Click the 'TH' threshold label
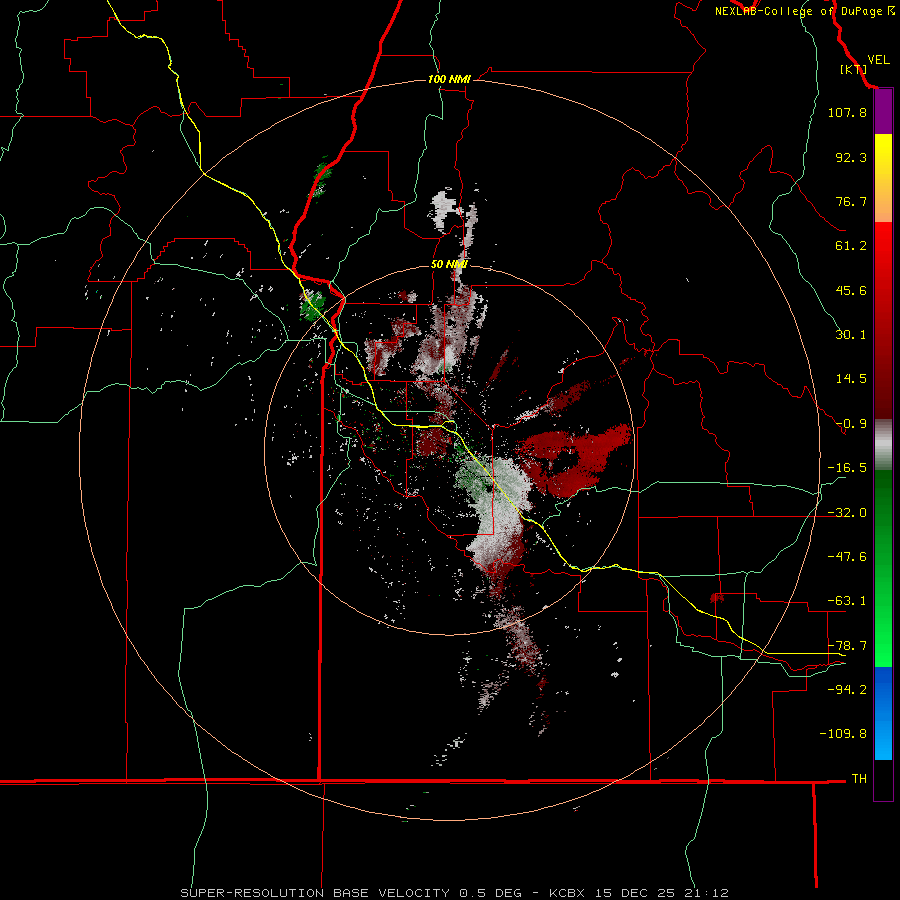900x900 pixels. click(x=859, y=778)
